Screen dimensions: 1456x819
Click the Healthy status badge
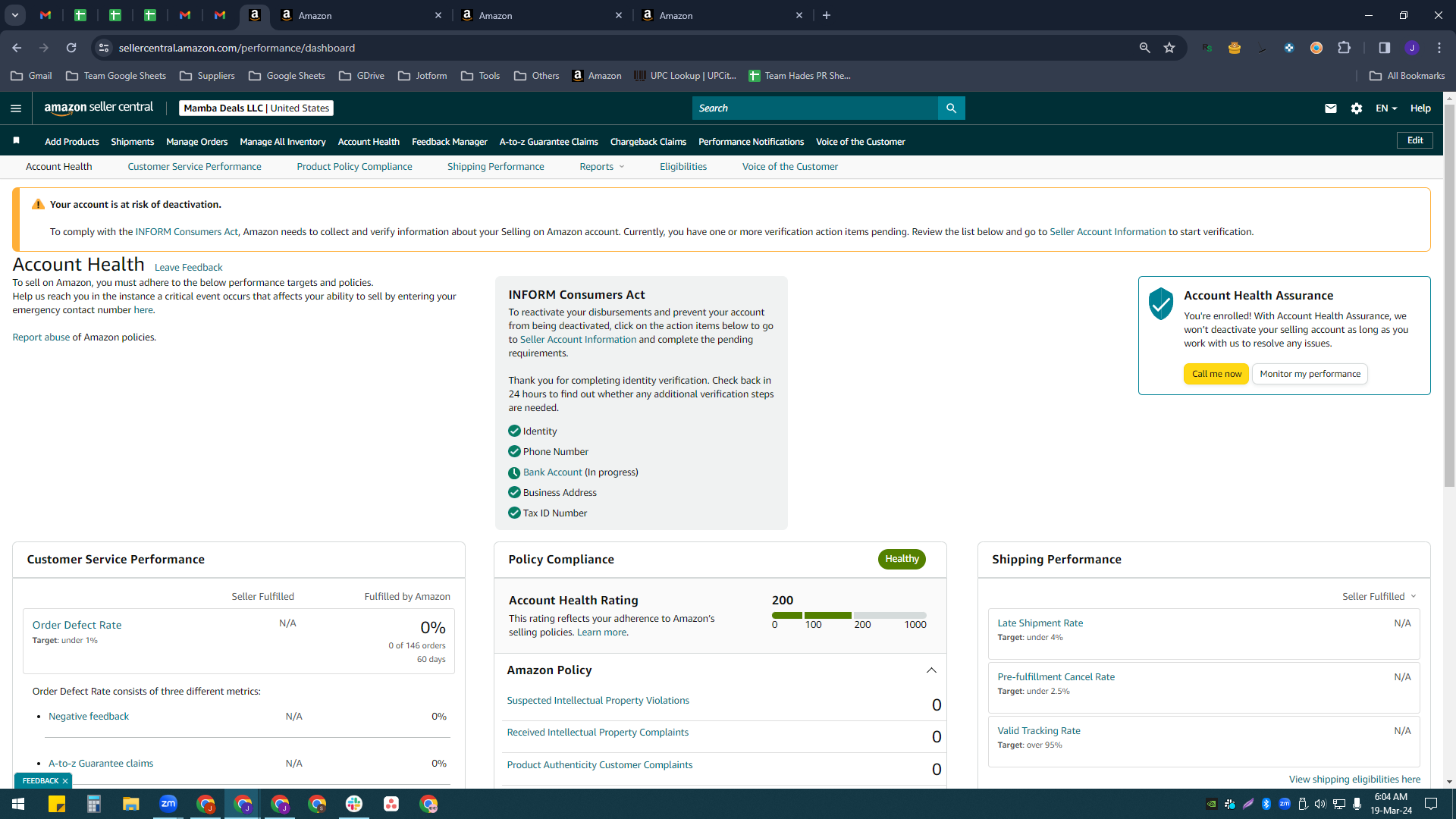[x=902, y=559]
